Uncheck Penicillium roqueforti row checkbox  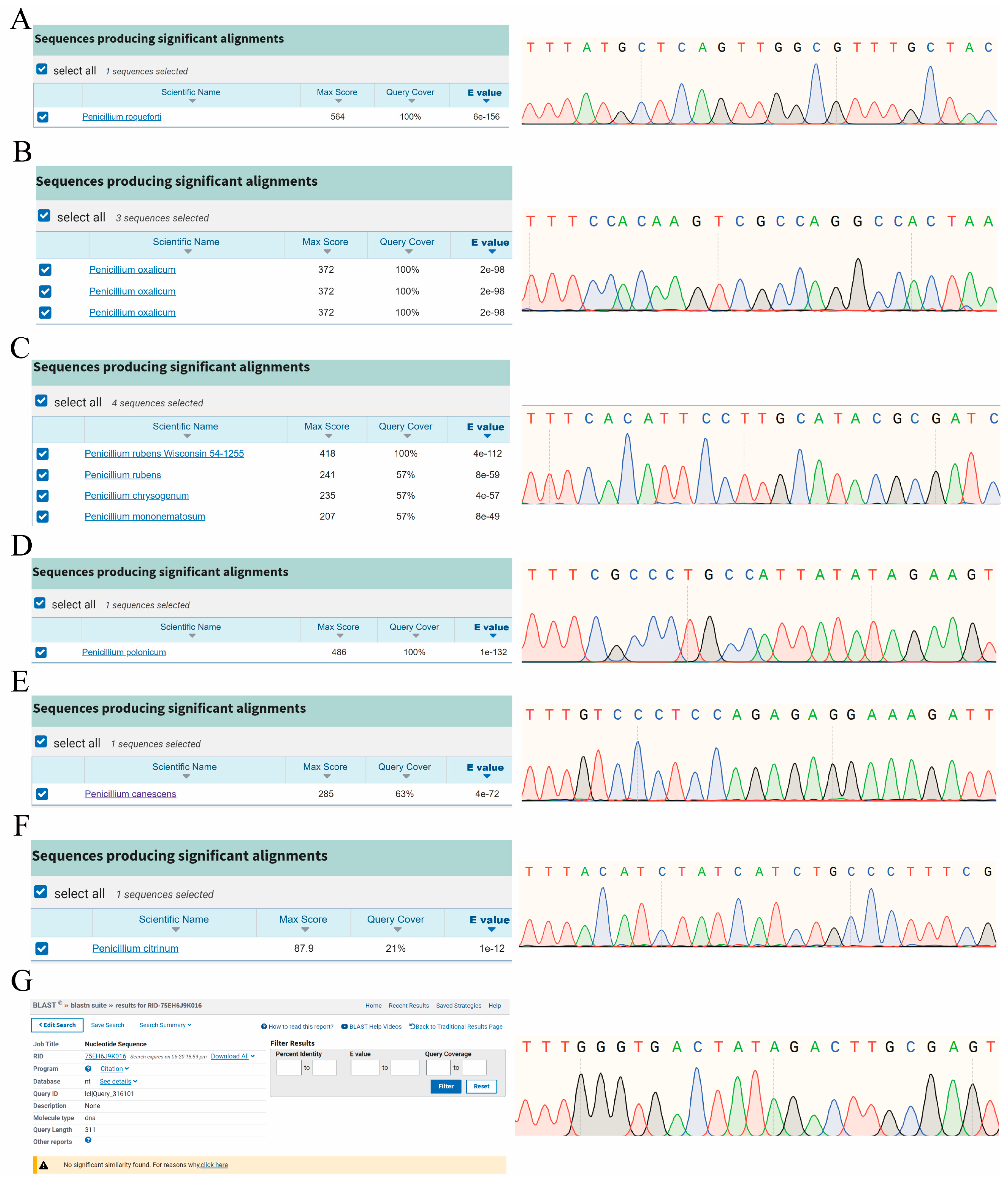43,117
